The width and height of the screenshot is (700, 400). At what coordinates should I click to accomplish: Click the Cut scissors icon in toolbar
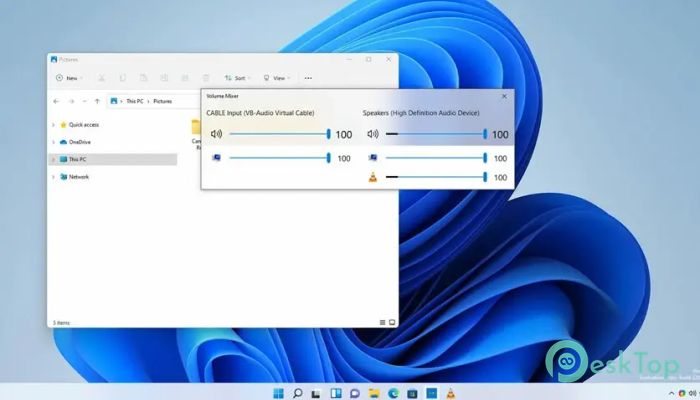point(101,77)
